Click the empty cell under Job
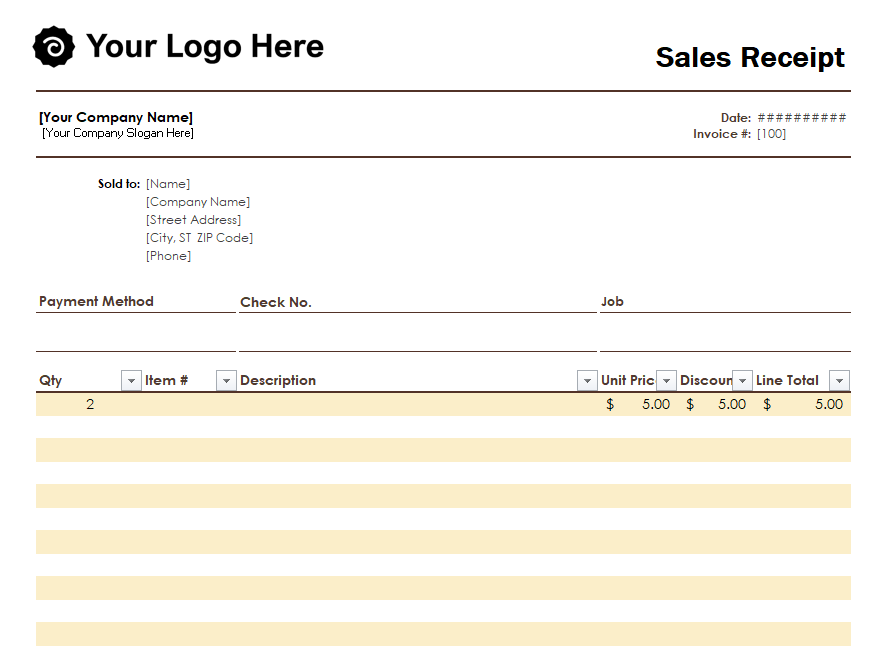The height and width of the screenshot is (665, 892). coord(725,332)
